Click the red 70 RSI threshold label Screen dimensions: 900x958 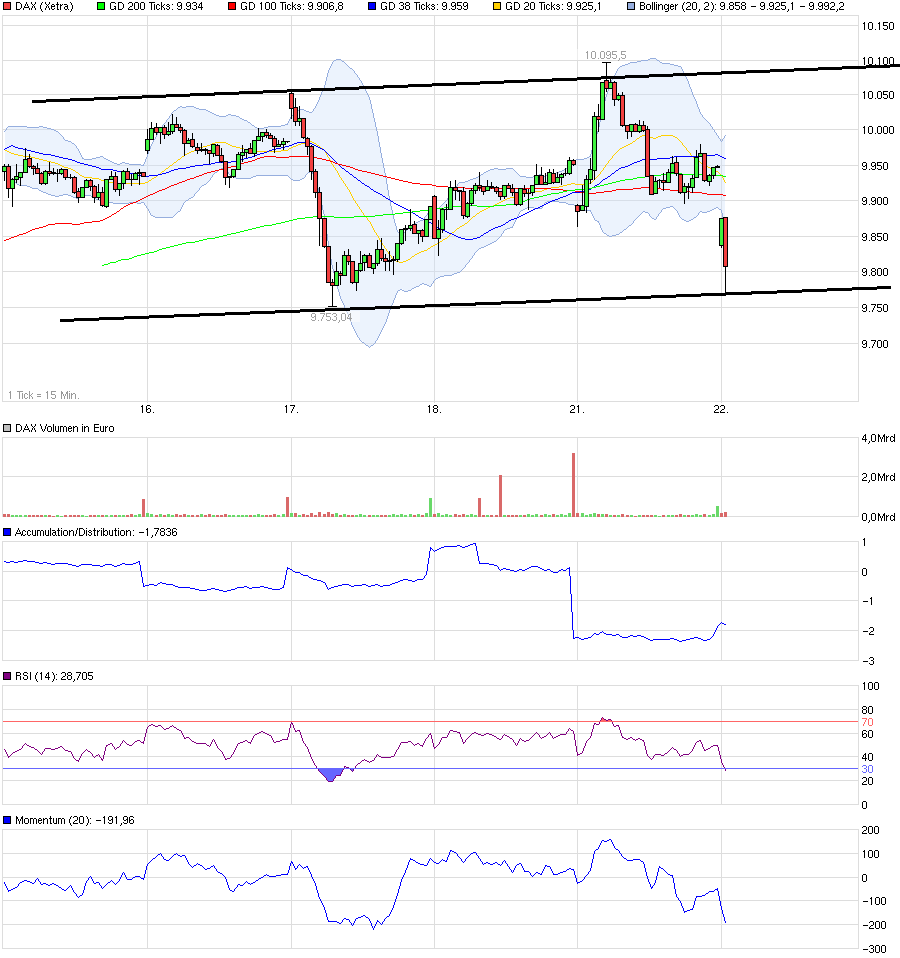pyautogui.click(x=867, y=722)
